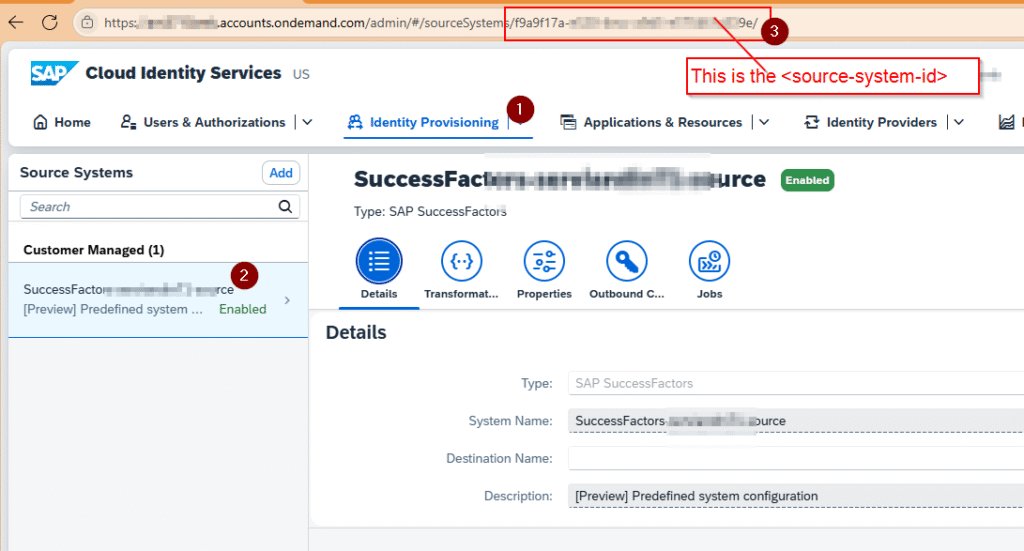Select the SuccessFactors source system row
This screenshot has width=1024, height=551.
158,300
